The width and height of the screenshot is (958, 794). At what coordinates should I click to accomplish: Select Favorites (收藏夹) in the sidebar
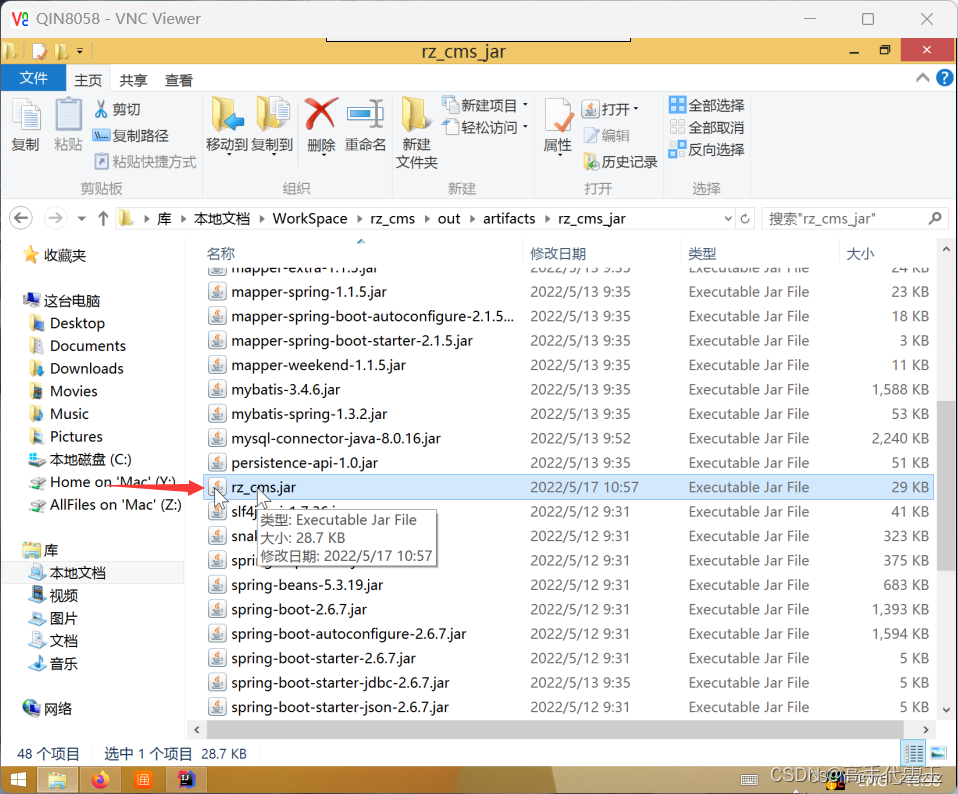pyautogui.click(x=55, y=255)
